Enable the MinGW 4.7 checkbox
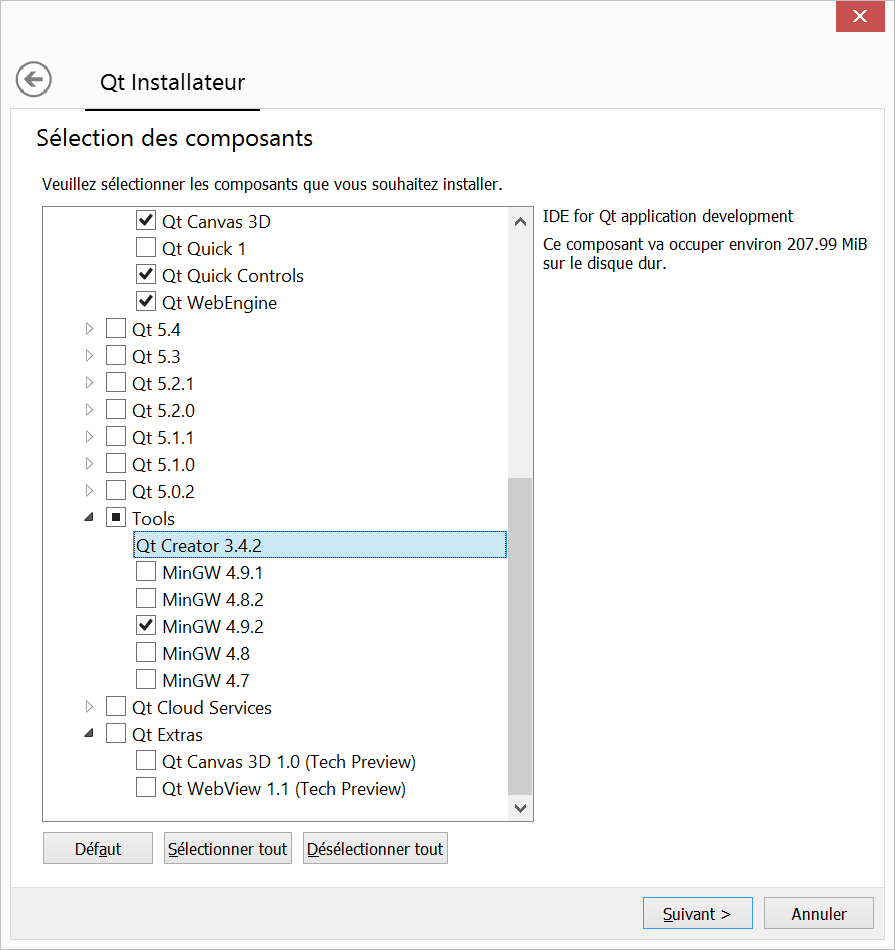This screenshot has height=950, width=895. pyautogui.click(x=145, y=679)
